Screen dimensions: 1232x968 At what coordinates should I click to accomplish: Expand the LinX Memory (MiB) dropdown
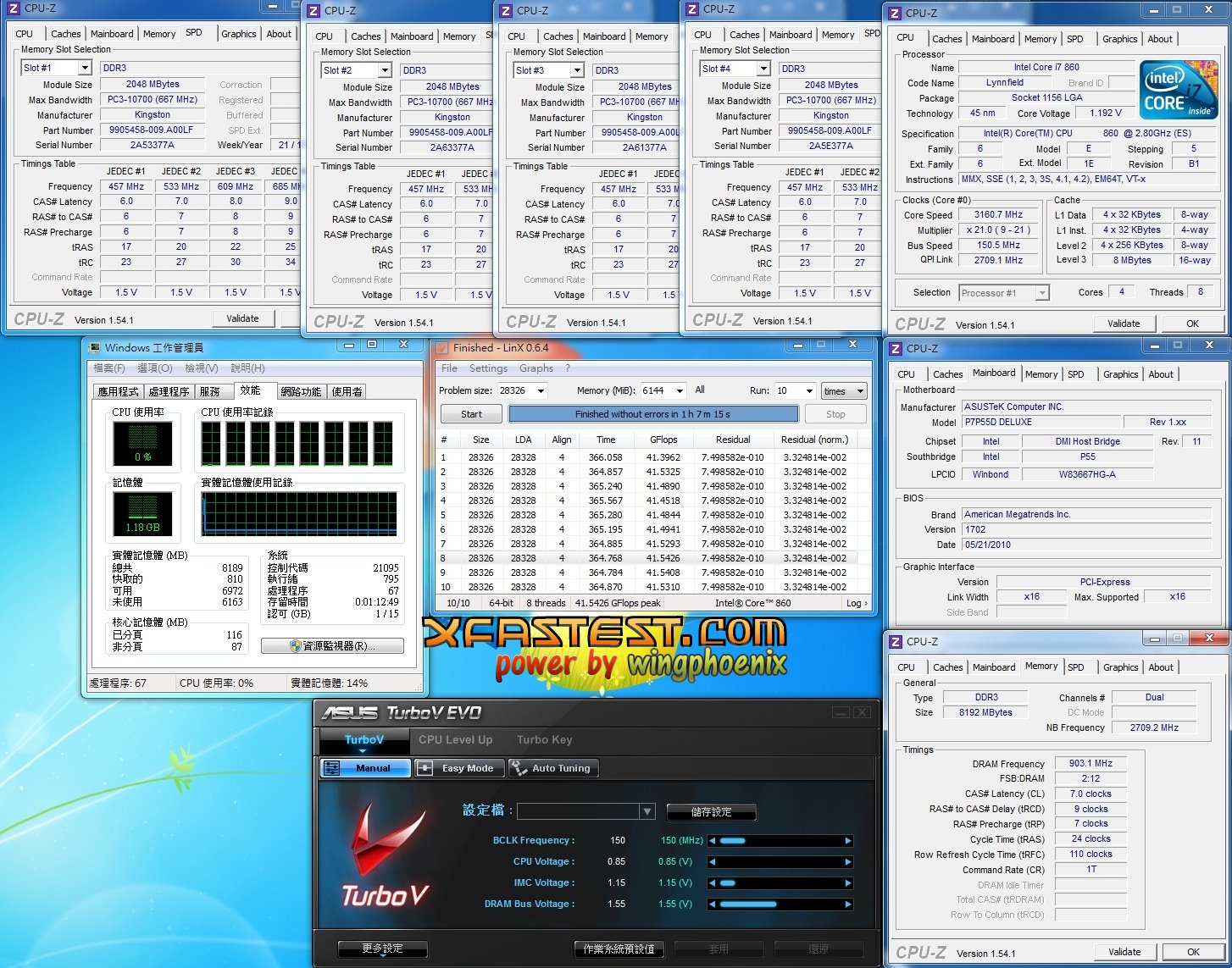(679, 391)
